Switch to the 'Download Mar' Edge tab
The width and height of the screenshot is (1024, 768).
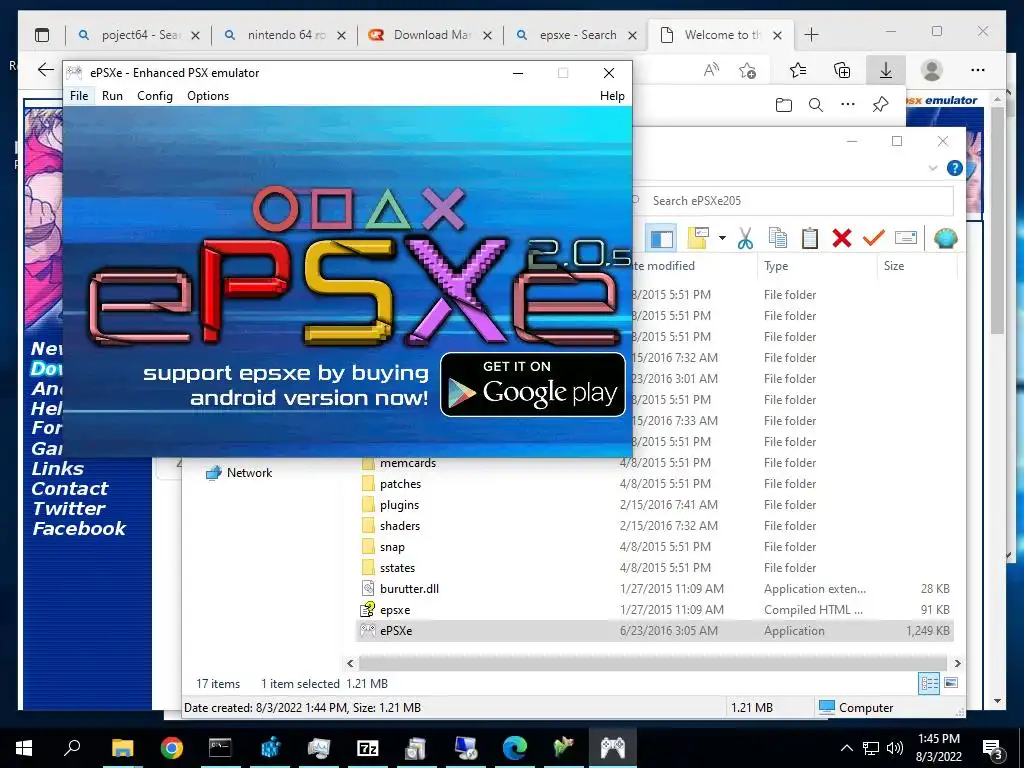430,35
